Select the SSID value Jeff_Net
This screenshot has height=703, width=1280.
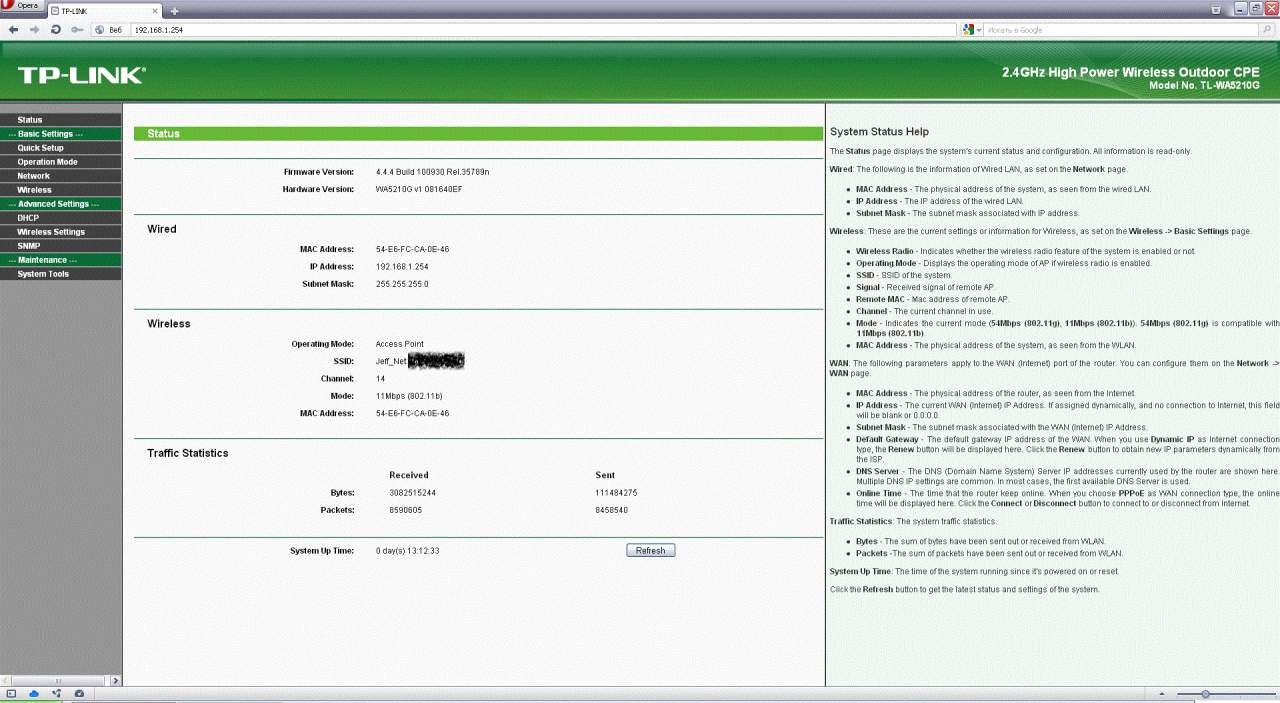pos(391,361)
